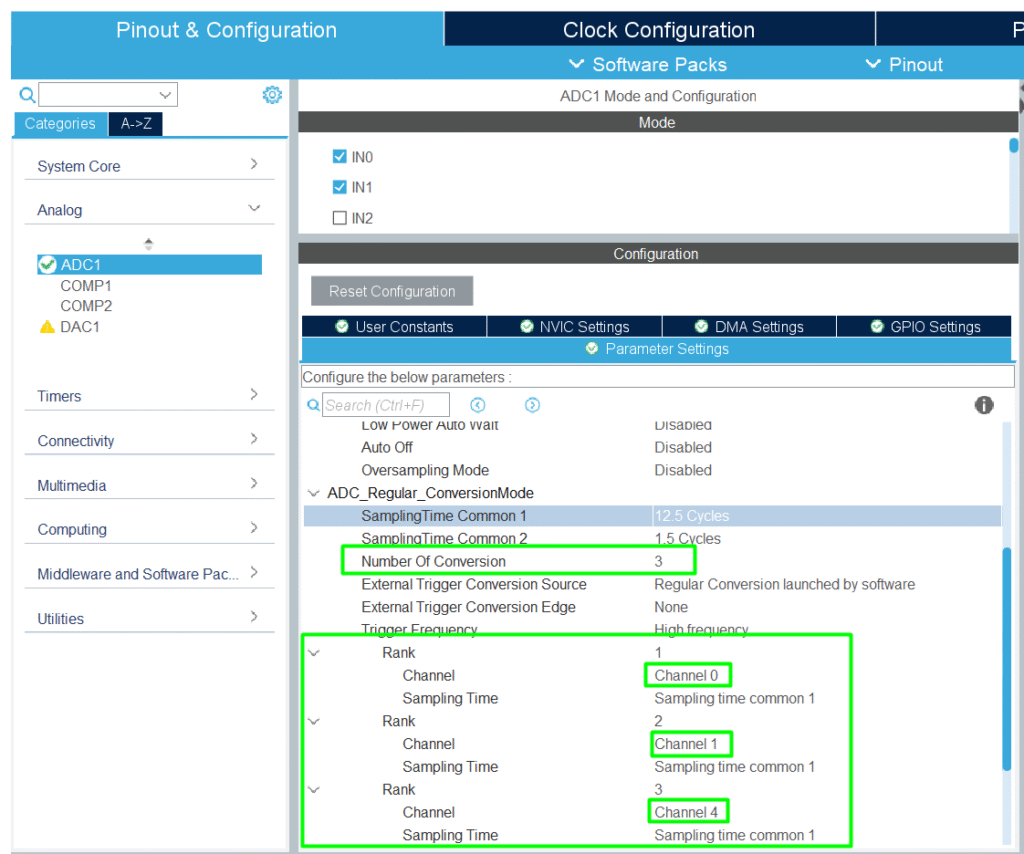Uncheck the IN0 channel checkbox
Screen dimensions: 1024x854
[x=339, y=157]
